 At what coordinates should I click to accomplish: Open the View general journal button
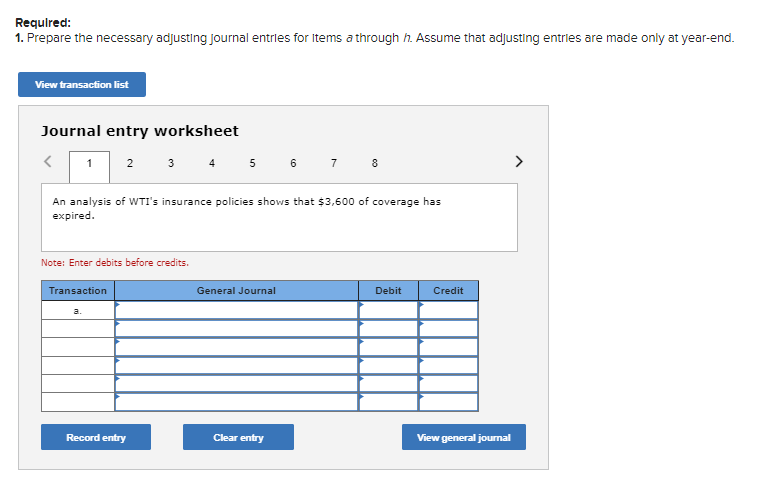tap(464, 437)
